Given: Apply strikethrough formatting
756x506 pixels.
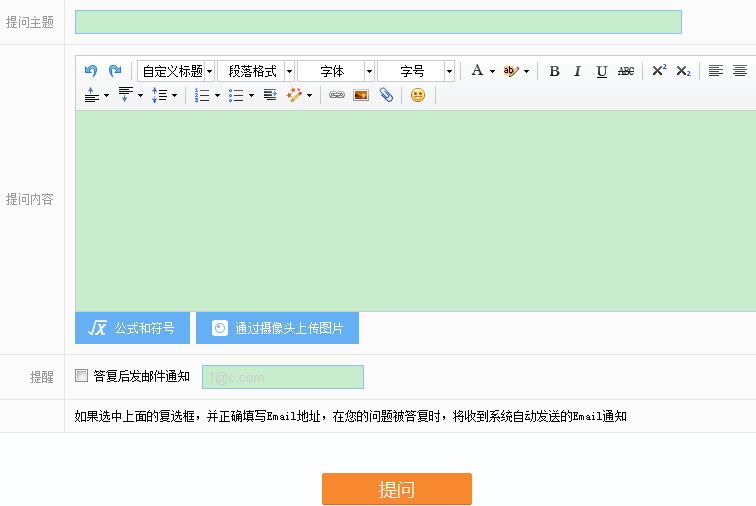Looking at the screenshot, I should pos(626,71).
